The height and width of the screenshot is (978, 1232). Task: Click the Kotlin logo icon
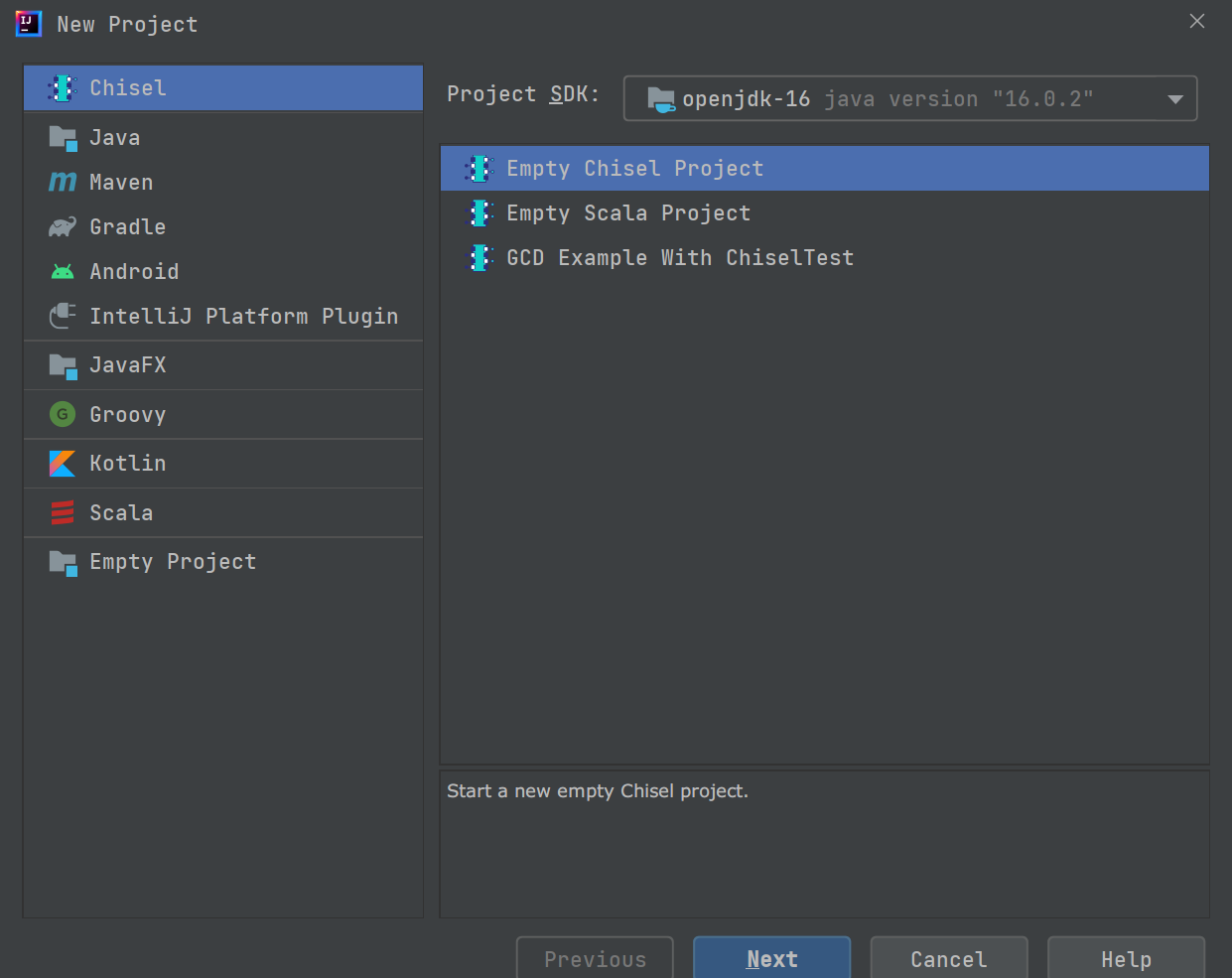coord(63,464)
